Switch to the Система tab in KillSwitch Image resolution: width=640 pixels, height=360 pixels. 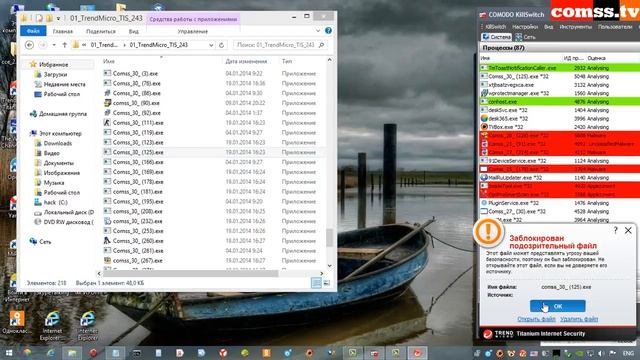tap(496, 37)
